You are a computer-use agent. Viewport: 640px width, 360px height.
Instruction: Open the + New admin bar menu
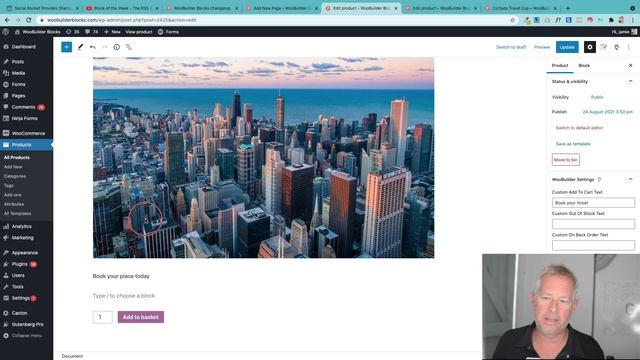(x=112, y=31)
